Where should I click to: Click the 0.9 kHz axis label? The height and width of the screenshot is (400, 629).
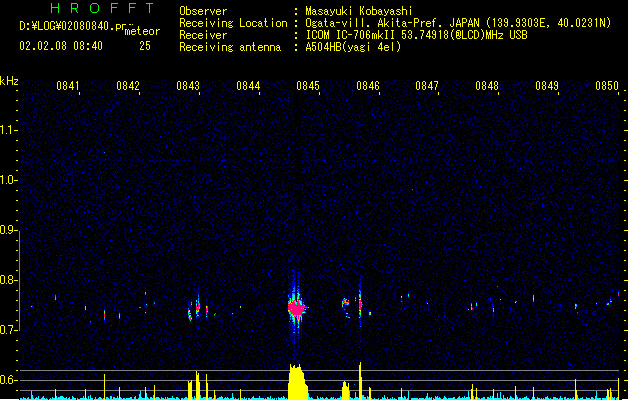pos(8,230)
